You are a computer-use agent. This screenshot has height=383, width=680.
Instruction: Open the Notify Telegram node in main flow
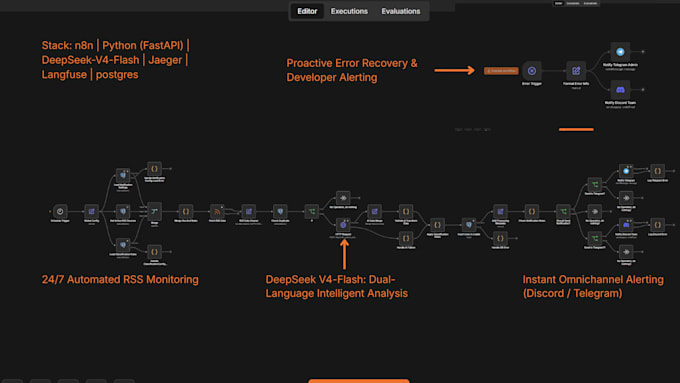626,171
